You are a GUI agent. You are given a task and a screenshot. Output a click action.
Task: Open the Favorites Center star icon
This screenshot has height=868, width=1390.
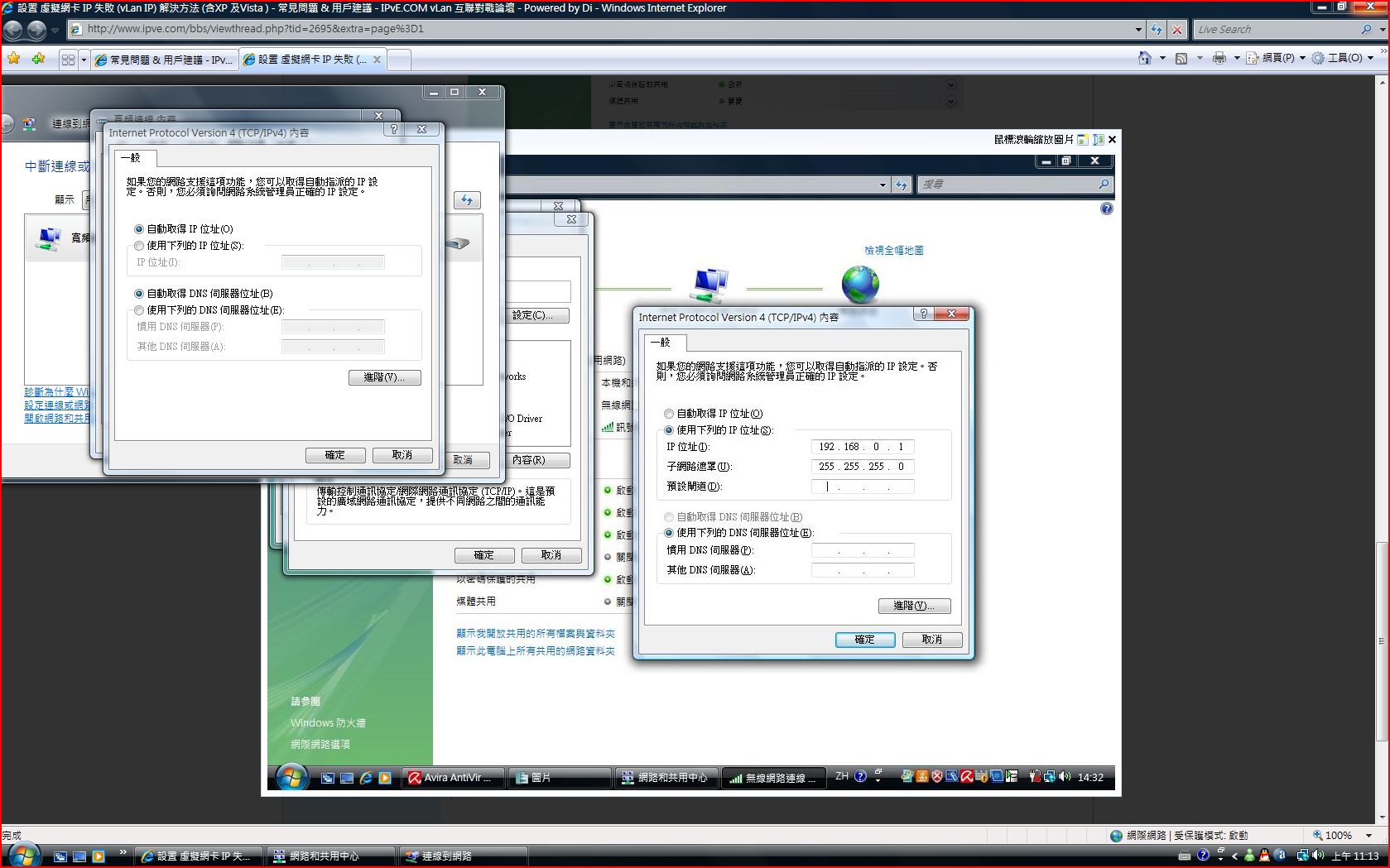(14, 59)
